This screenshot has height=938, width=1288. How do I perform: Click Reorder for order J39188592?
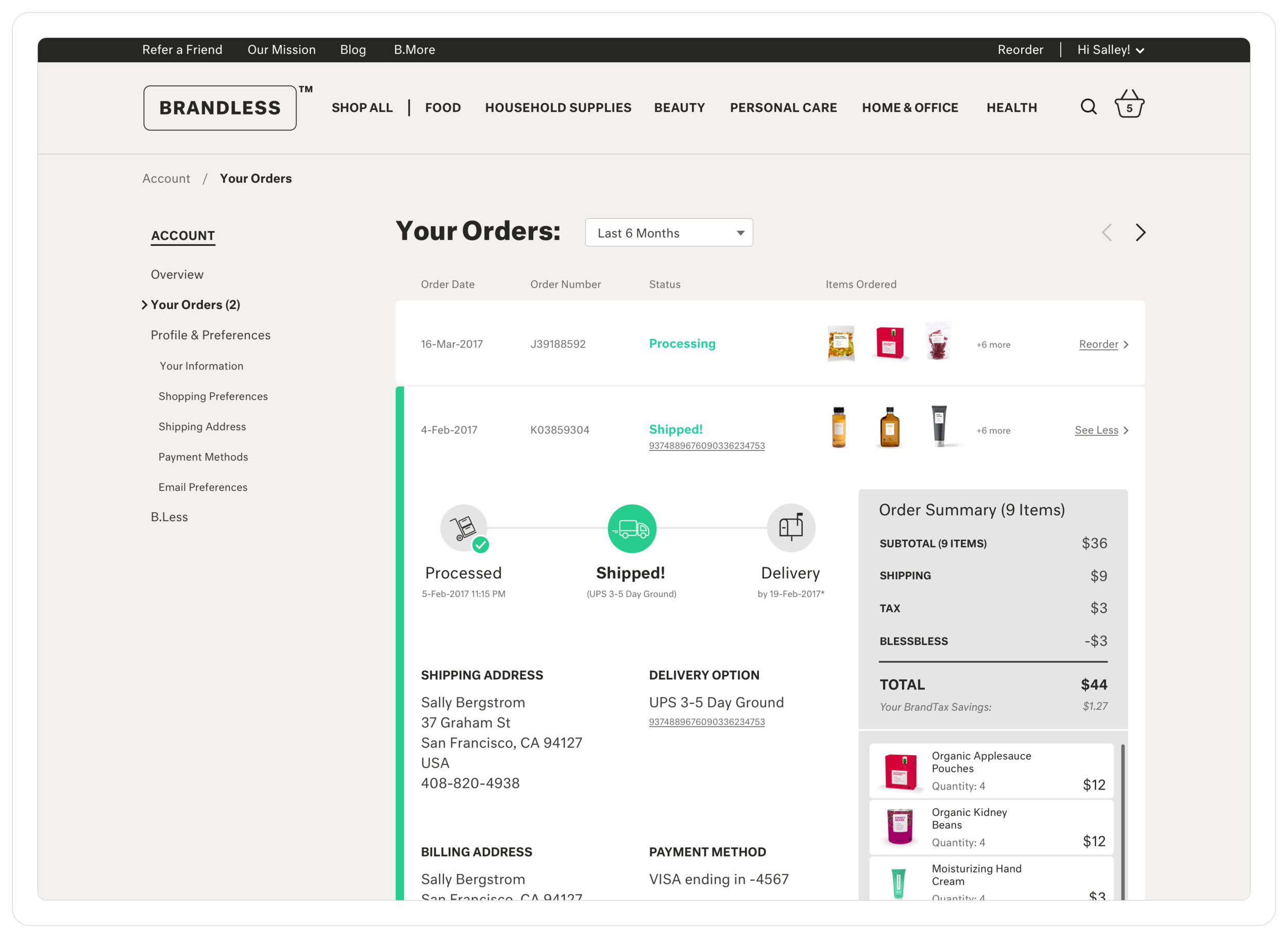(1104, 344)
